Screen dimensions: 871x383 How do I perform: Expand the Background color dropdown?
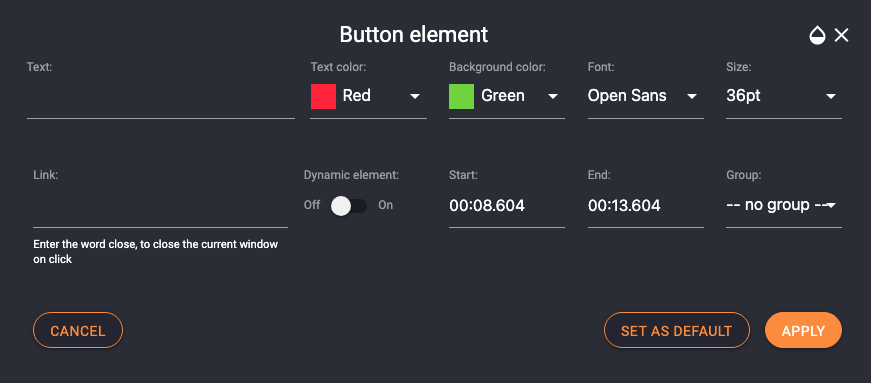point(507,96)
